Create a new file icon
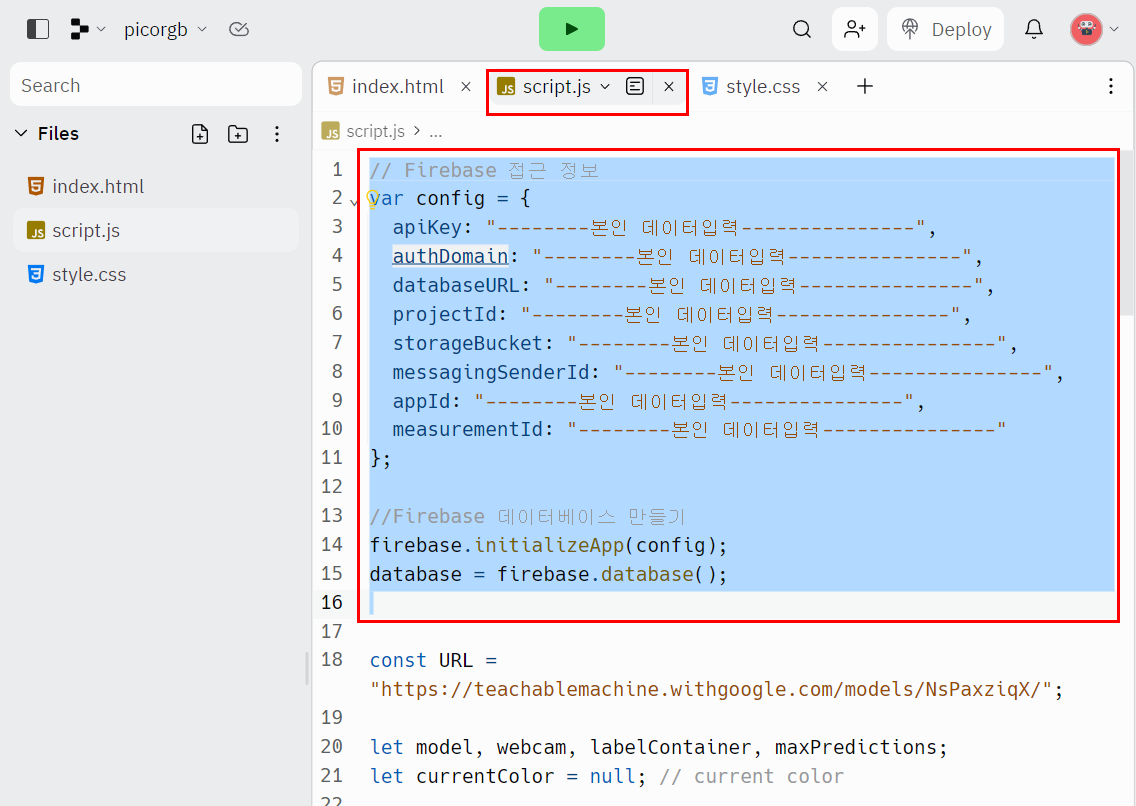This screenshot has width=1136, height=806. point(200,134)
